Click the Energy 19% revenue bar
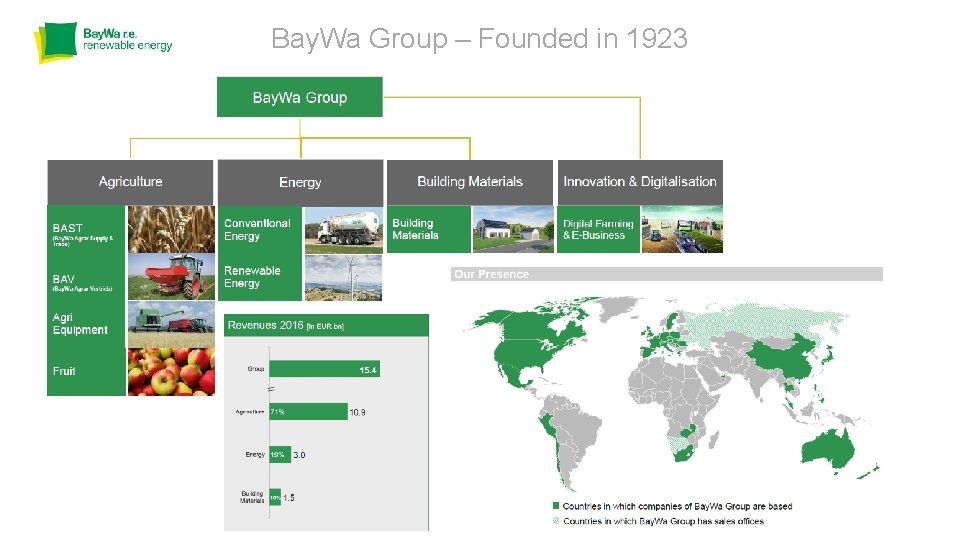This screenshot has width=960, height=540. (x=280, y=455)
